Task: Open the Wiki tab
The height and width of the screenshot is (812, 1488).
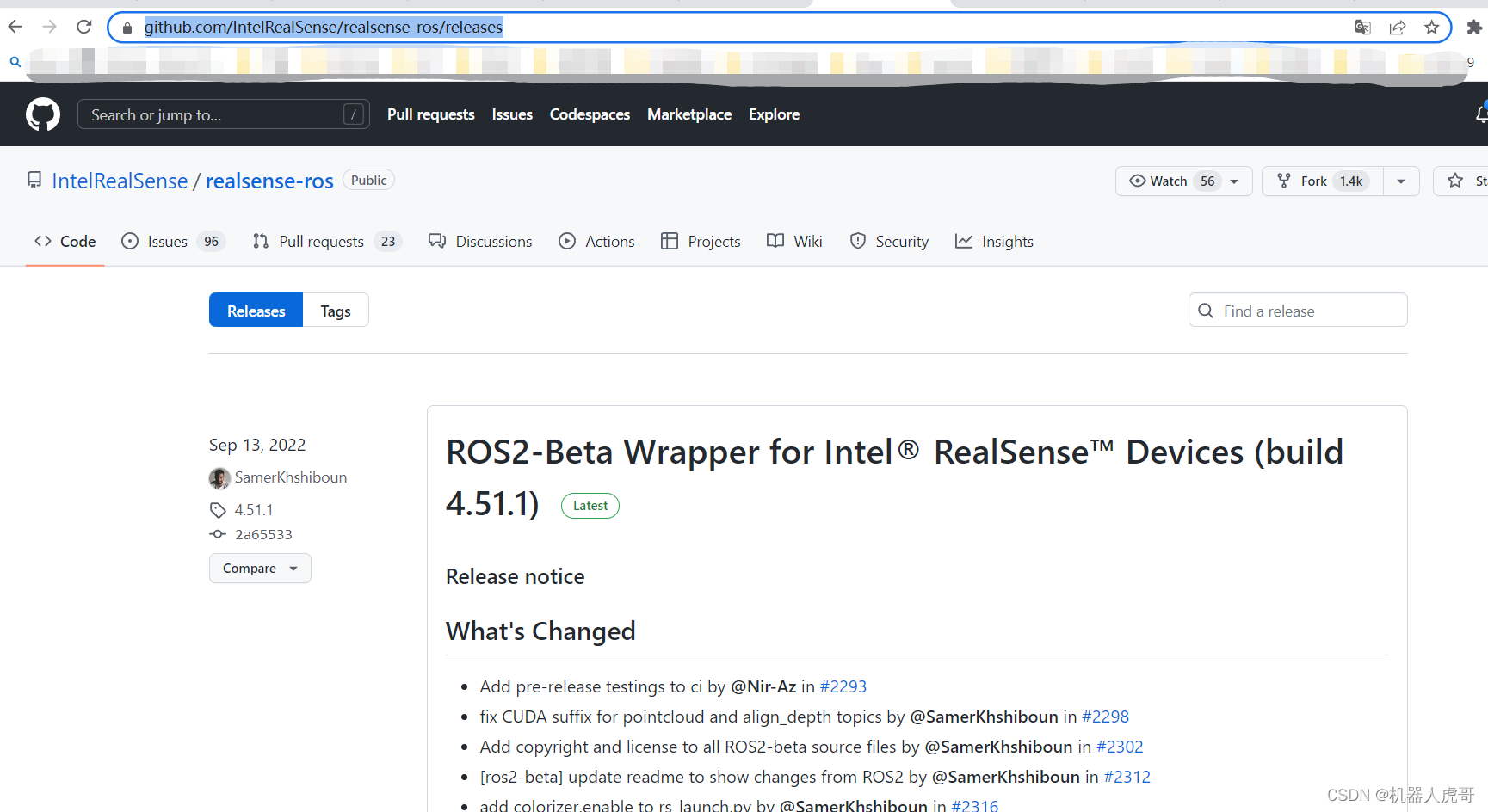Action: tap(794, 242)
